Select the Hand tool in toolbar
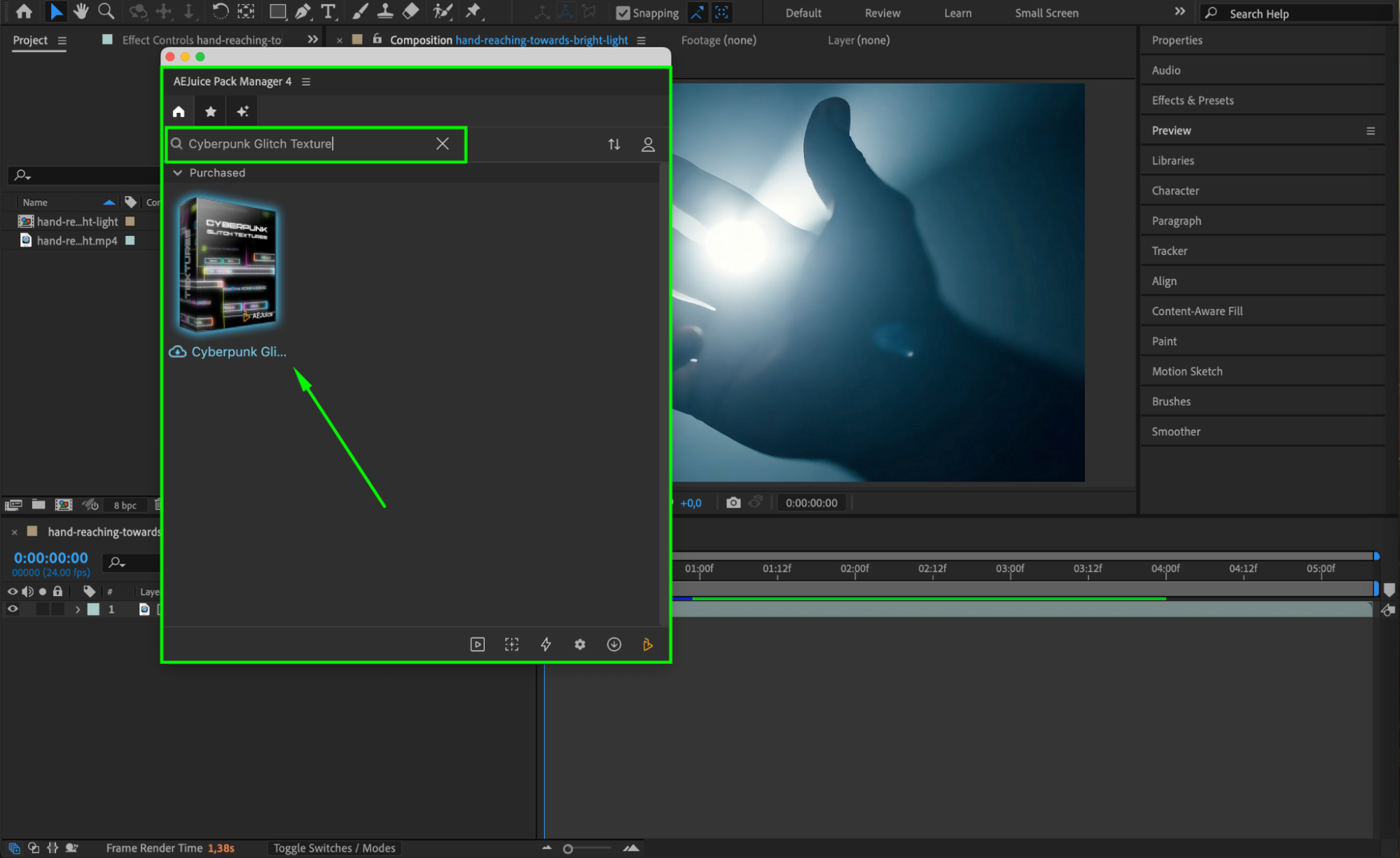Image resolution: width=1400 pixels, height=858 pixels. [x=81, y=11]
